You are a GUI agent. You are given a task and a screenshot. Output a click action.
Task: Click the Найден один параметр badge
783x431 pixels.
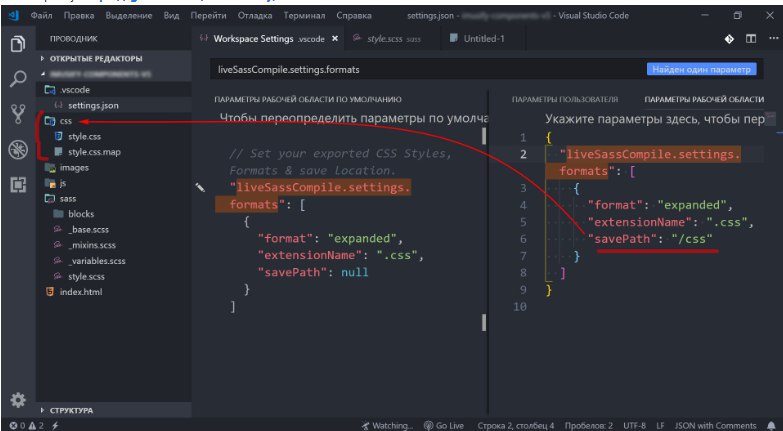(x=701, y=69)
